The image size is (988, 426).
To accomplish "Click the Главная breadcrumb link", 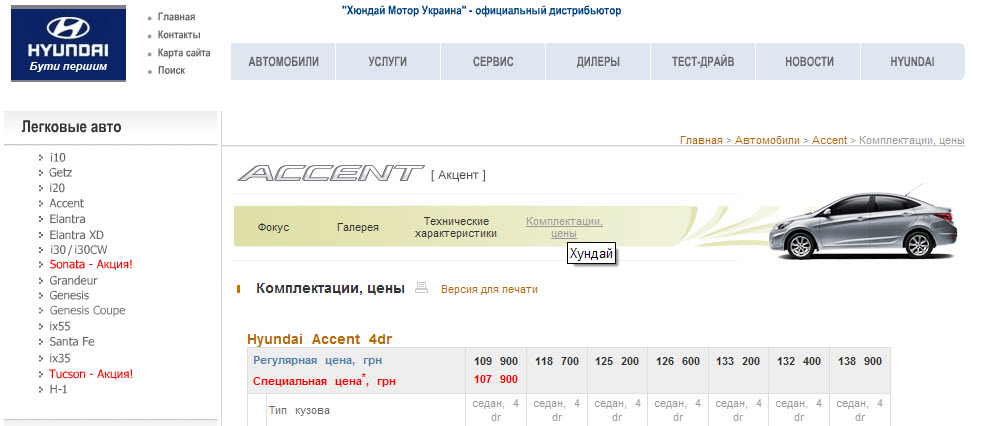I will click(x=701, y=140).
